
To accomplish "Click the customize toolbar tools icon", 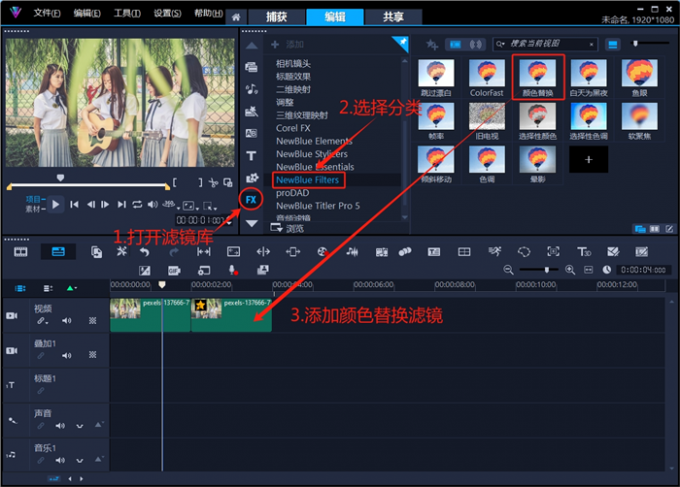I will point(121,252).
